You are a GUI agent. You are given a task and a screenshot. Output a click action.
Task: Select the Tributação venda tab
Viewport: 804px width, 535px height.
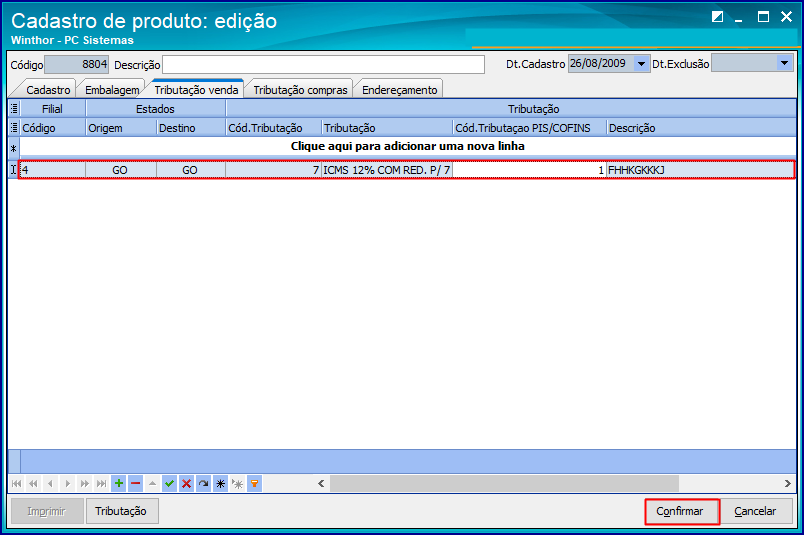pyautogui.click(x=196, y=90)
